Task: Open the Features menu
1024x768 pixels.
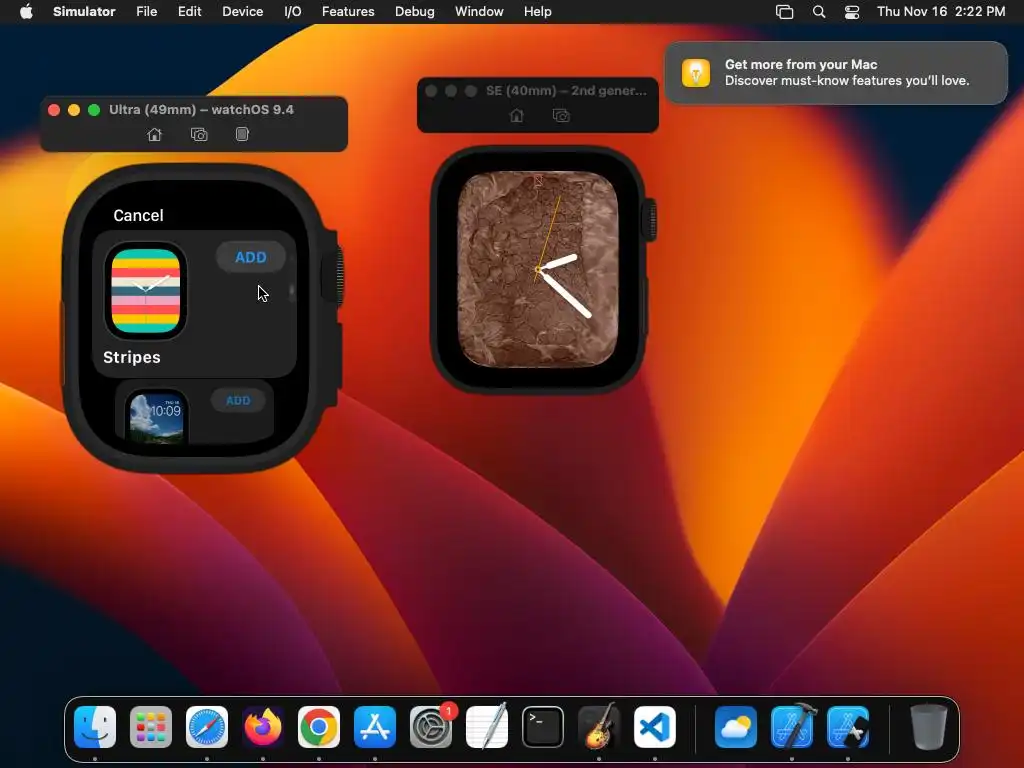Action: click(x=348, y=12)
